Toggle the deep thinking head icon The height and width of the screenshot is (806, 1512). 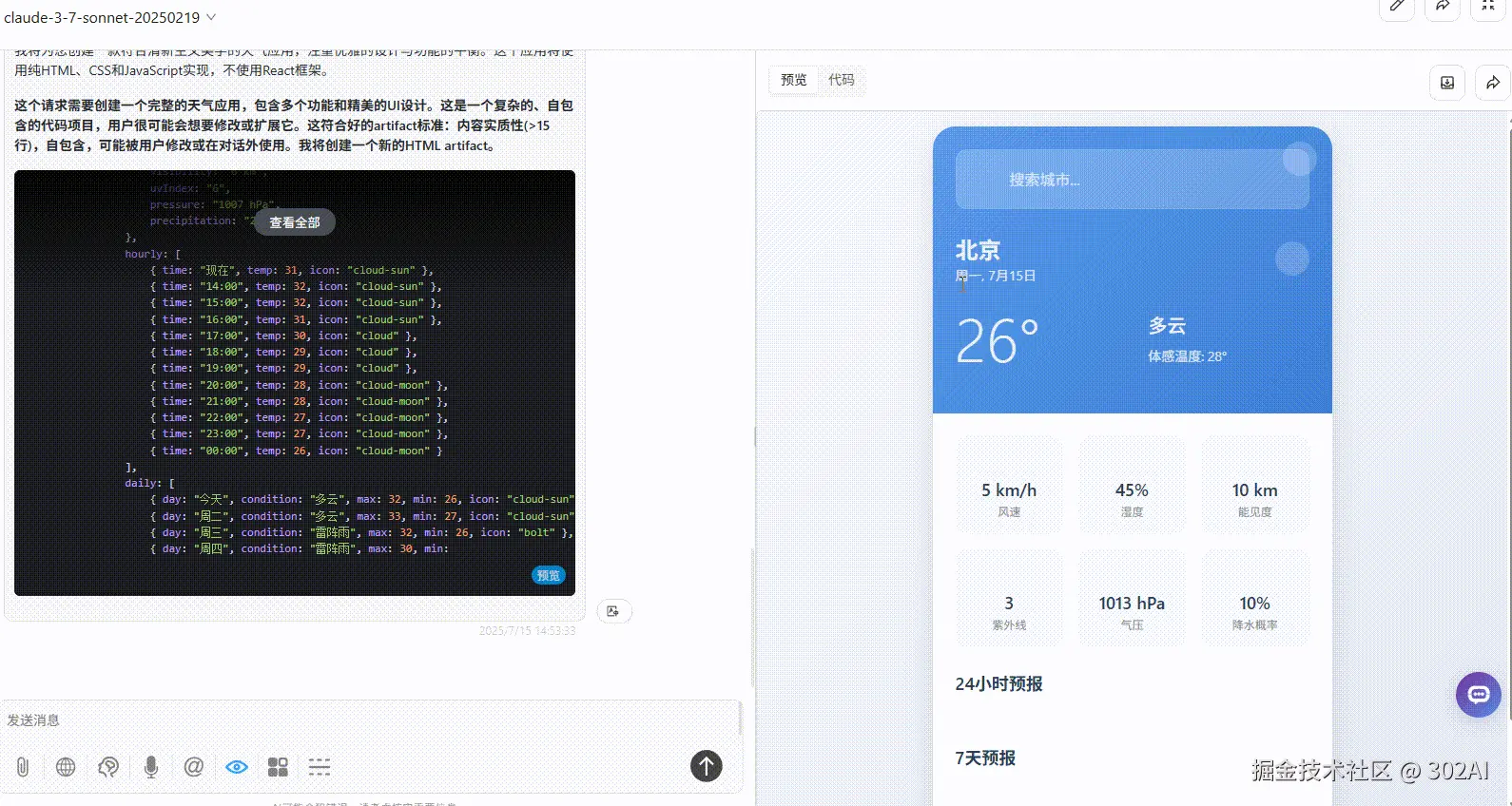(108, 766)
